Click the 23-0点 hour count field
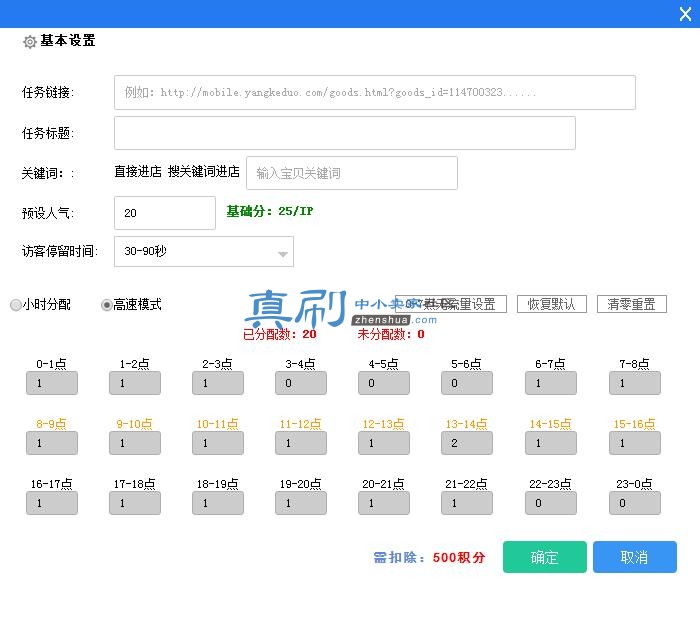Viewport: 700px width, 620px height. [635, 503]
